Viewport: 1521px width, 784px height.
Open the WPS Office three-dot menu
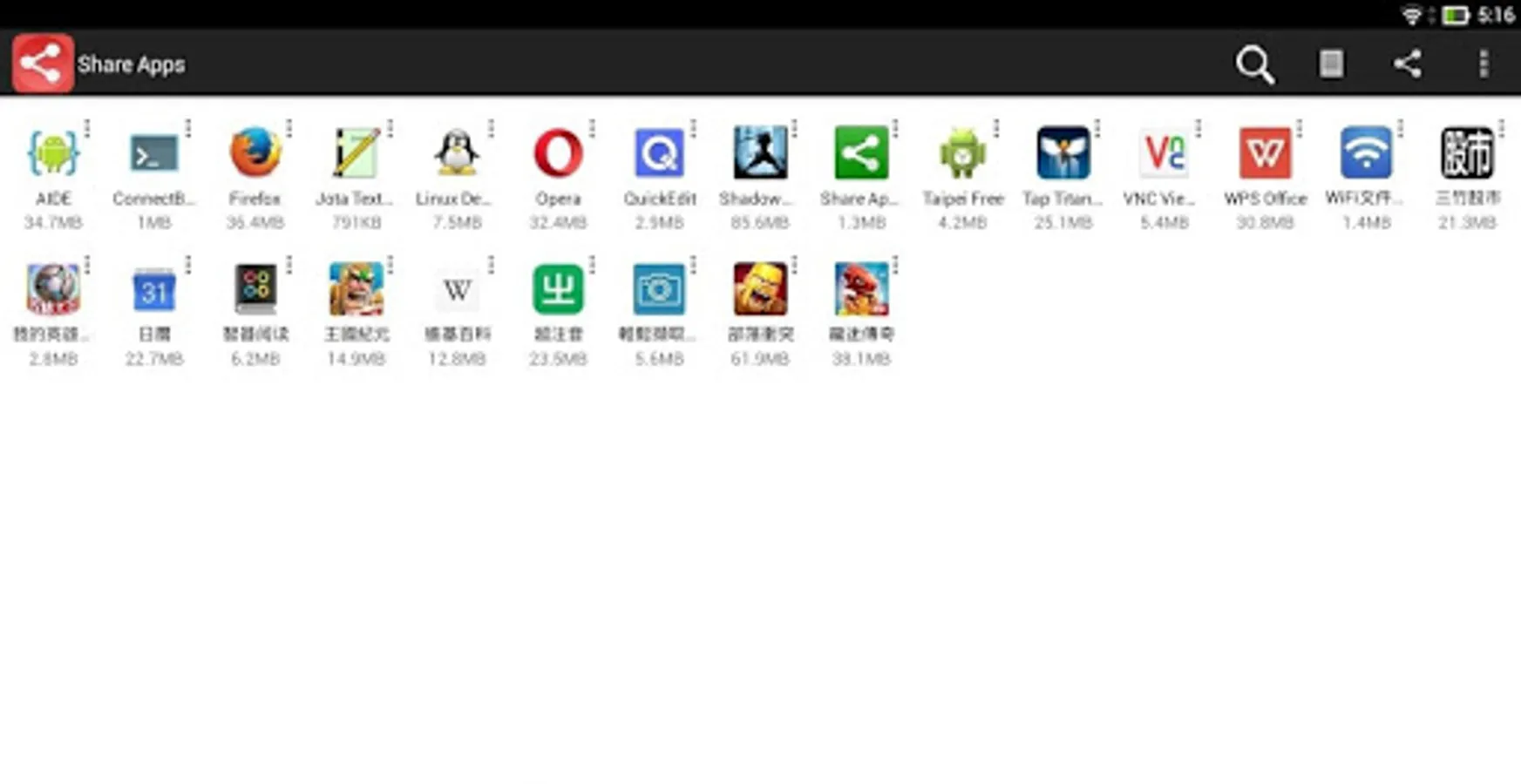pos(1300,129)
